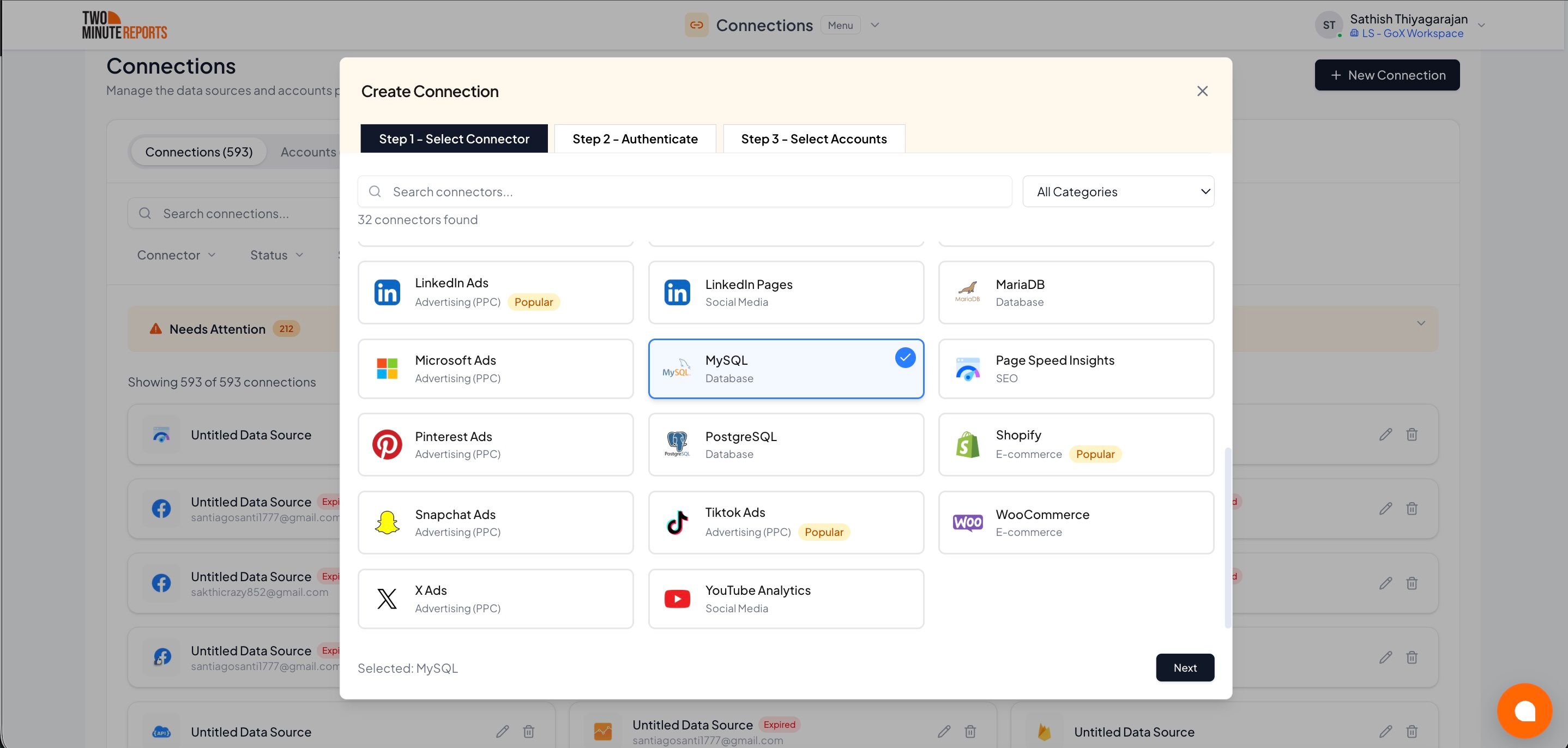Select the Pinterest Ads logo icon
This screenshot has width=1568, height=748.
(387, 445)
